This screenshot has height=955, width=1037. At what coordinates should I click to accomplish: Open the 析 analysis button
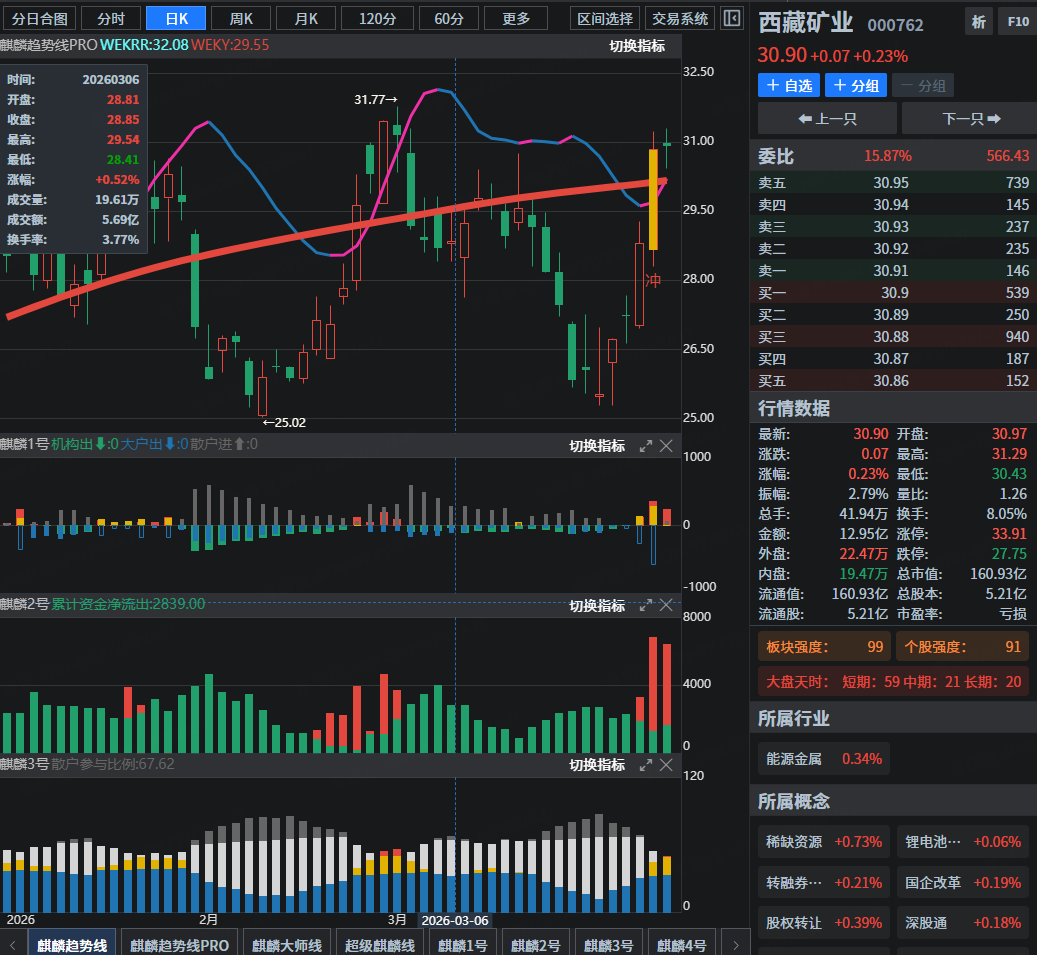point(978,21)
